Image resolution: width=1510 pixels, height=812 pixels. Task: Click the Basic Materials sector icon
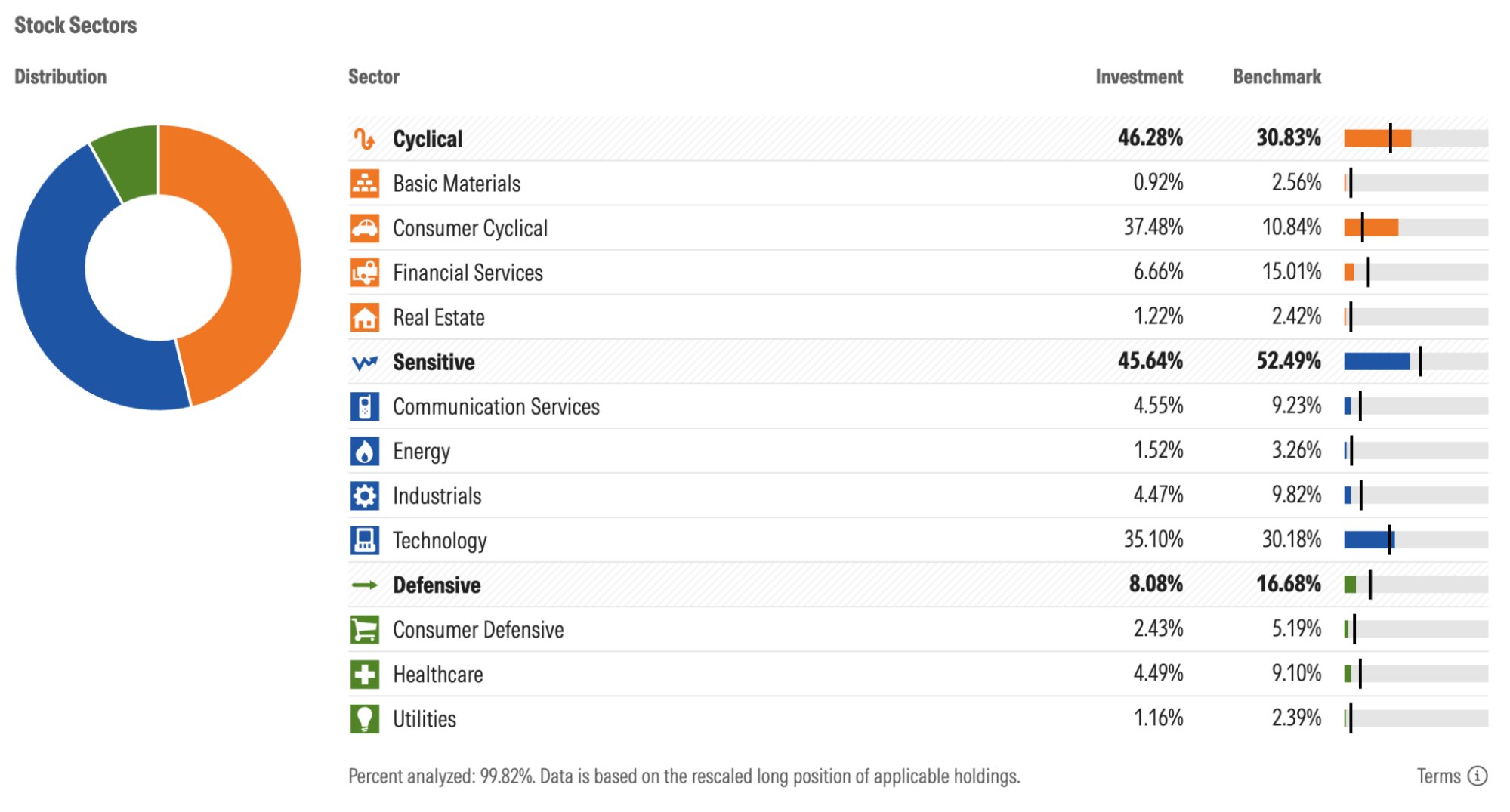point(365,184)
